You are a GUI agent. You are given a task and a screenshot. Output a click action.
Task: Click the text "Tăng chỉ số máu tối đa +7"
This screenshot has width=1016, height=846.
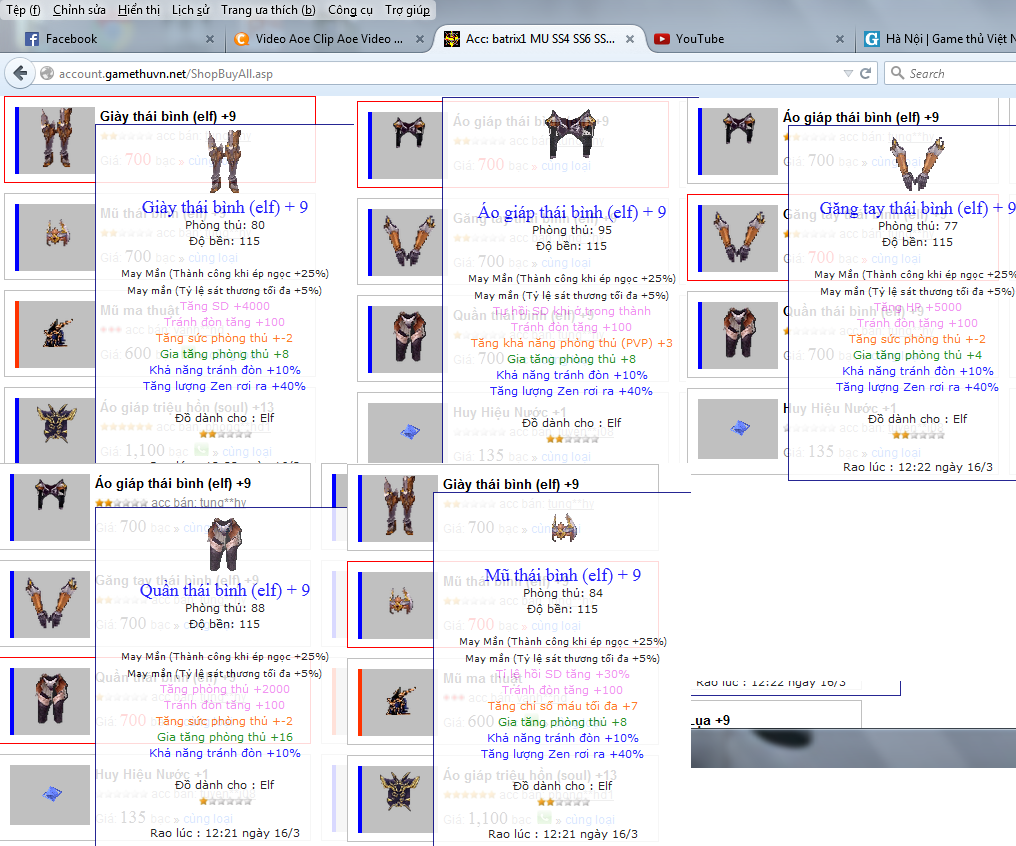point(562,706)
